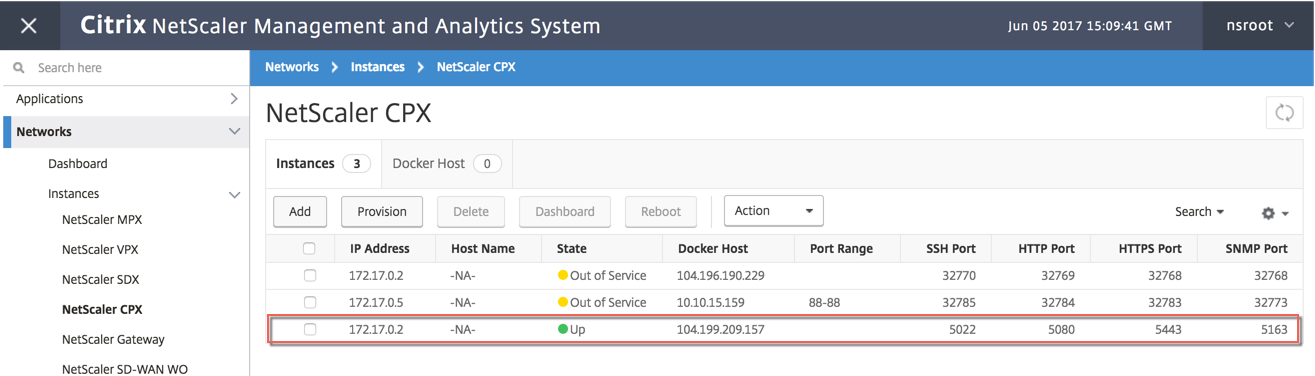
Task: Click the green Up state dot
Action: tap(562, 329)
